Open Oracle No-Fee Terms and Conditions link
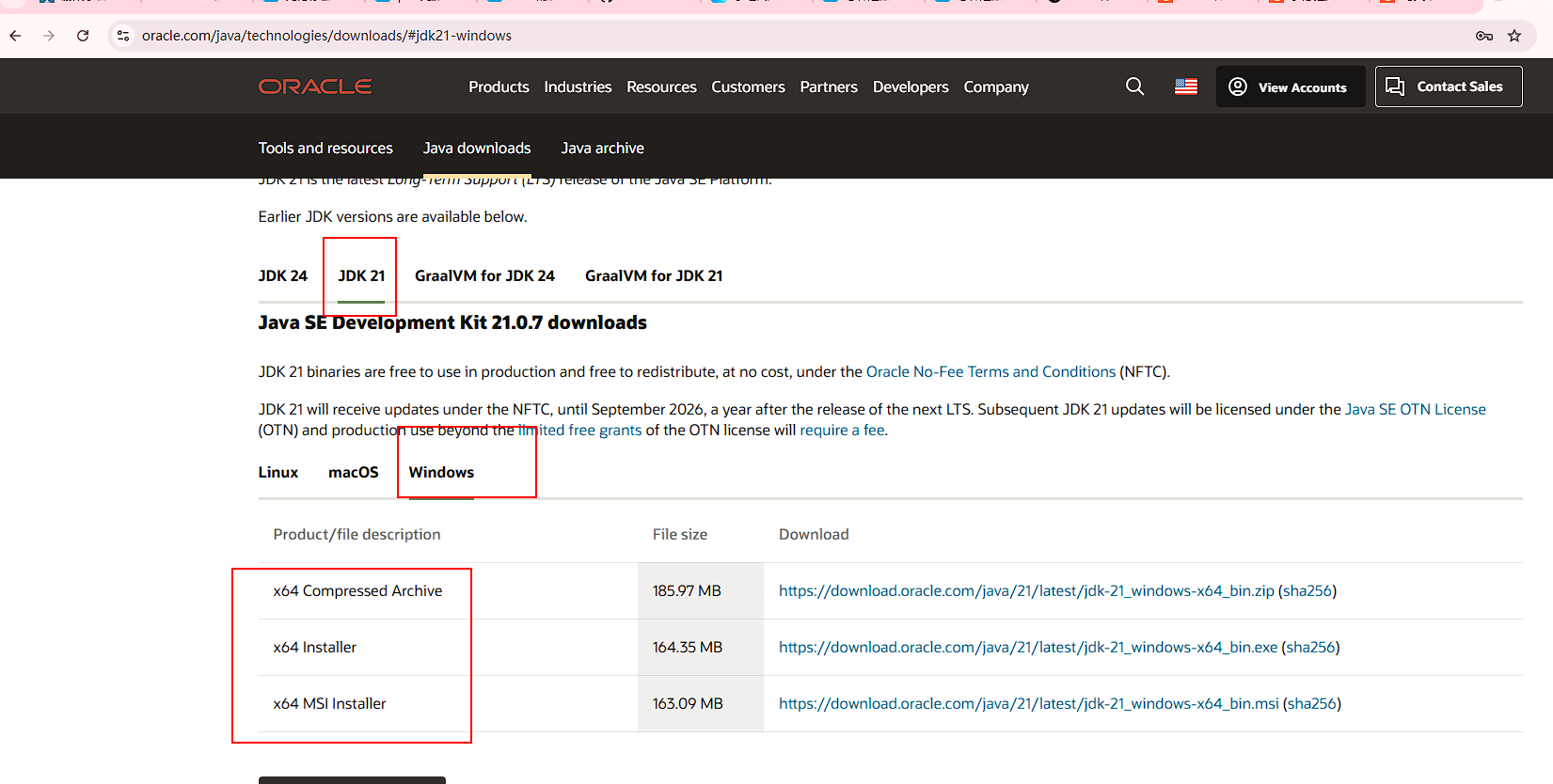This screenshot has width=1553, height=784. pyautogui.click(x=990, y=371)
